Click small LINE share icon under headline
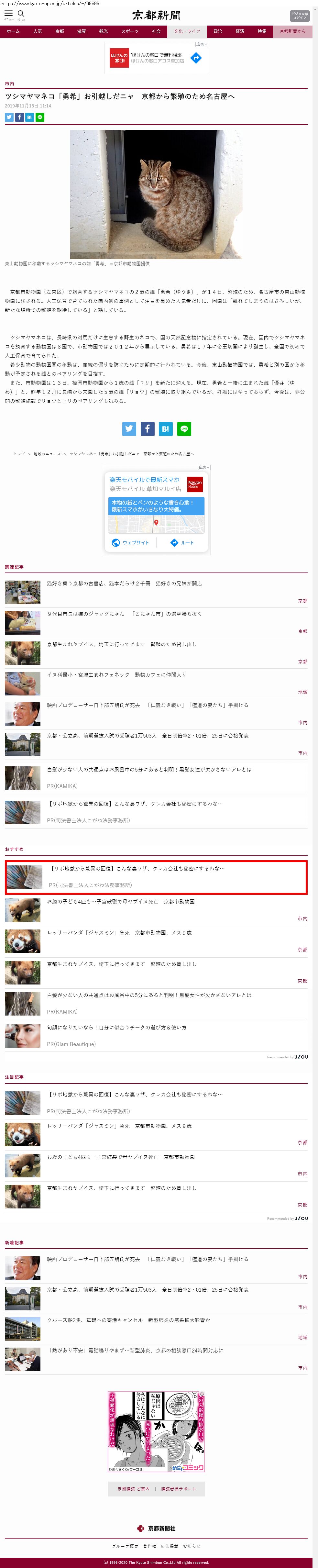The height and width of the screenshot is (1568, 318). click(x=39, y=117)
